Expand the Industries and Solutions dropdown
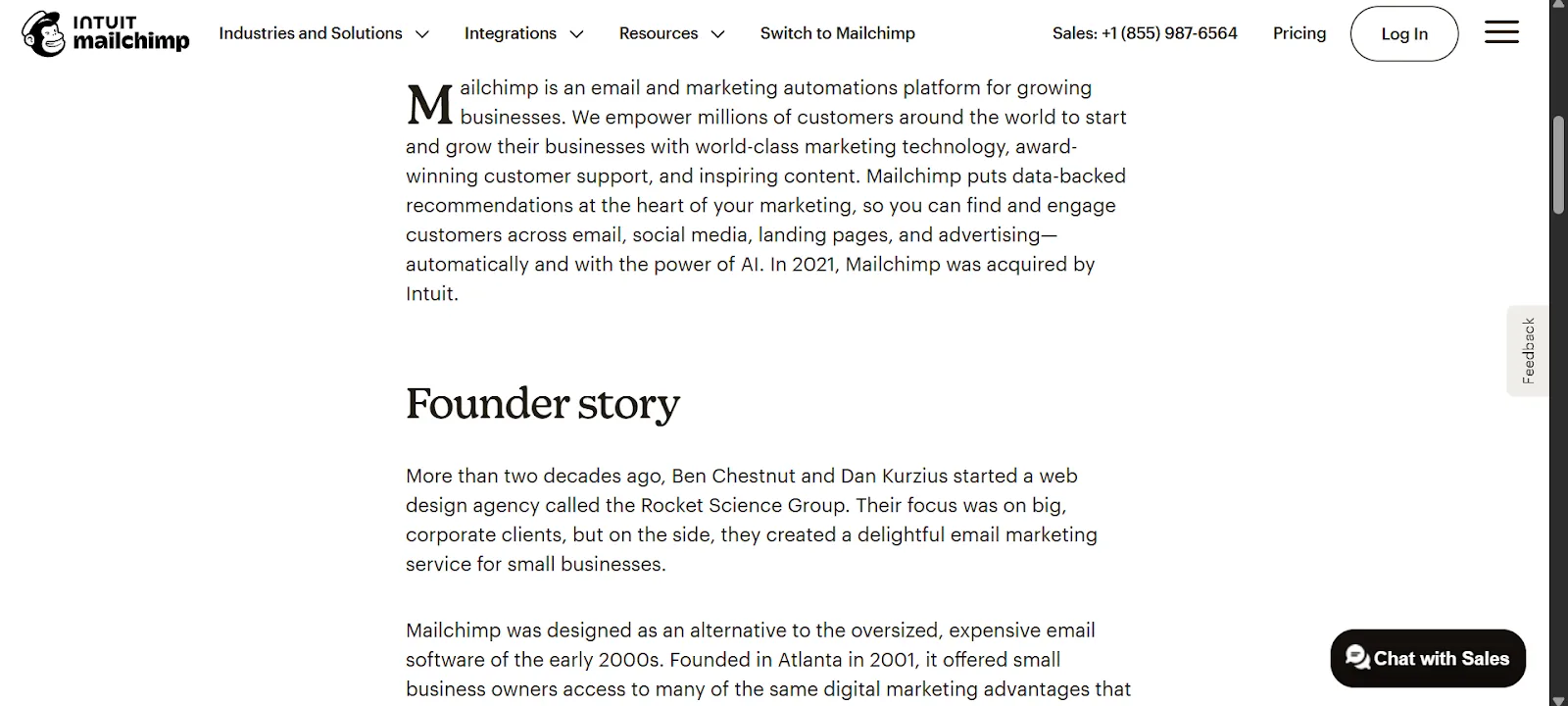1568x706 pixels. point(311,32)
